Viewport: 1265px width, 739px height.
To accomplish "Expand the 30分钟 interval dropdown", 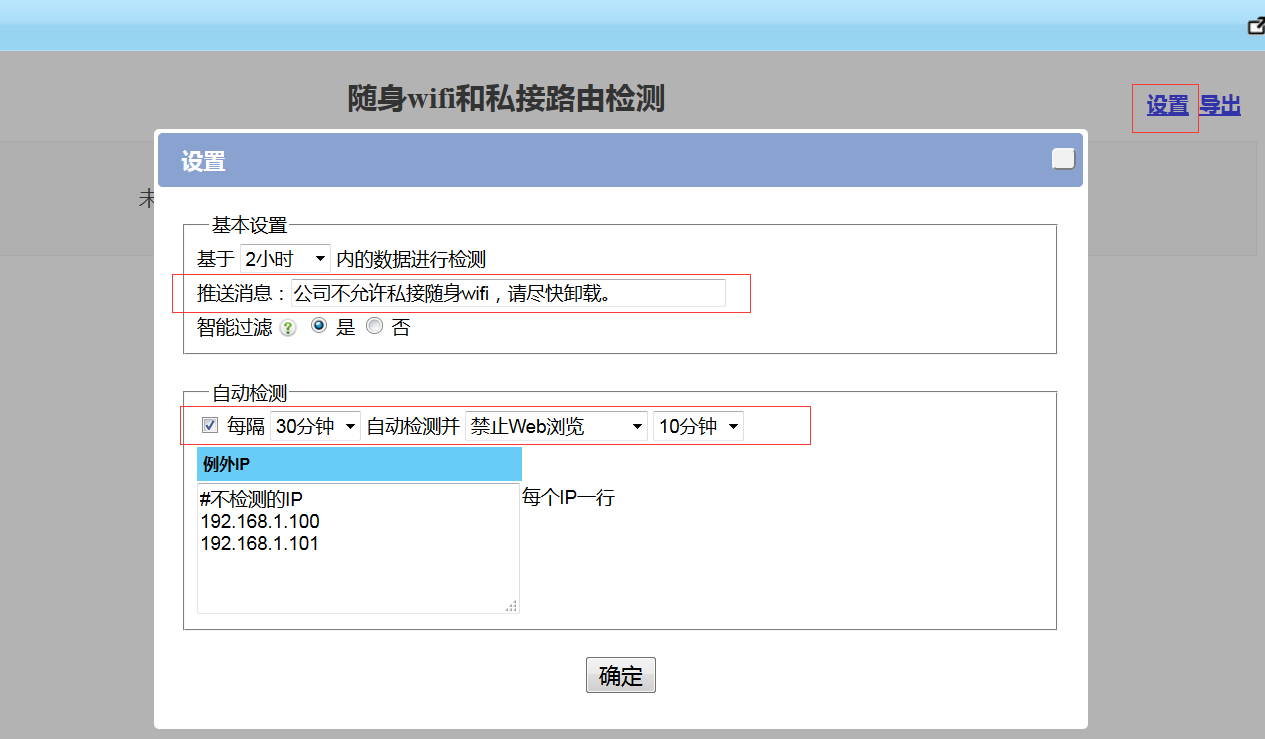I will (315, 426).
